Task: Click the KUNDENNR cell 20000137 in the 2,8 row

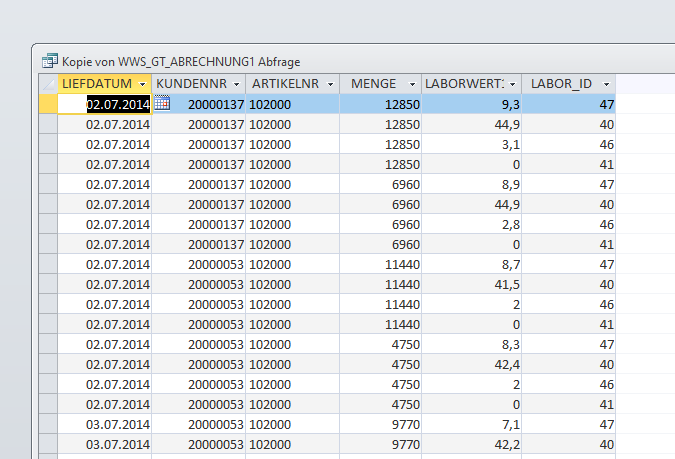Action: [x=198, y=224]
